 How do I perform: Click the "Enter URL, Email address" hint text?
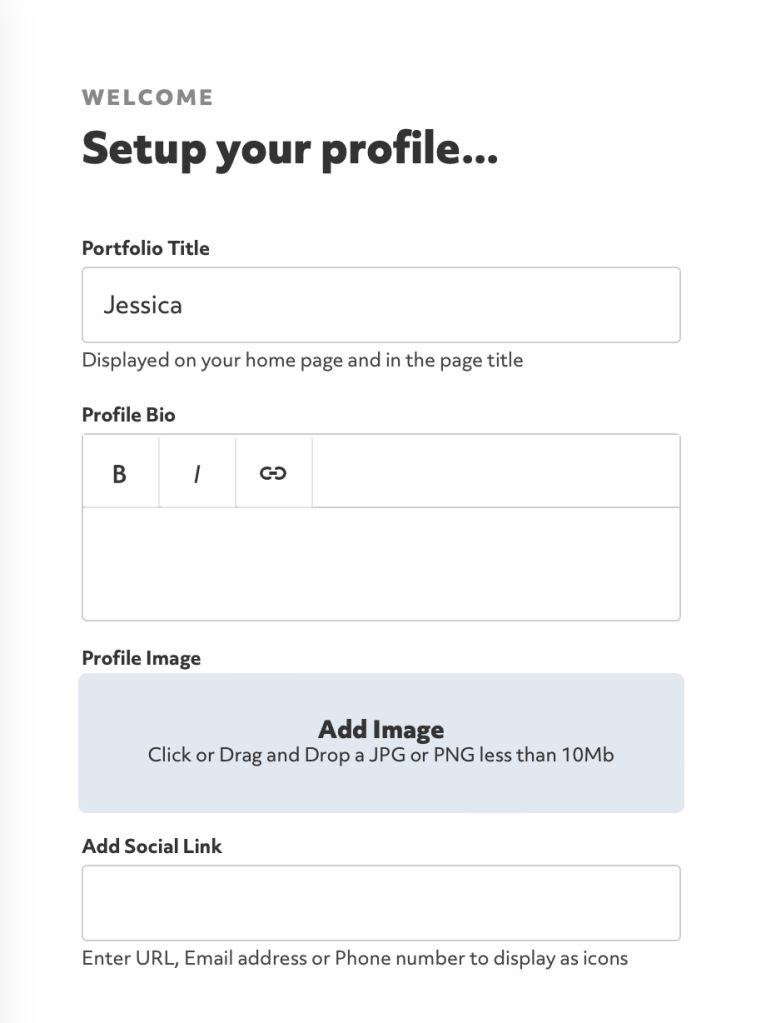click(354, 958)
